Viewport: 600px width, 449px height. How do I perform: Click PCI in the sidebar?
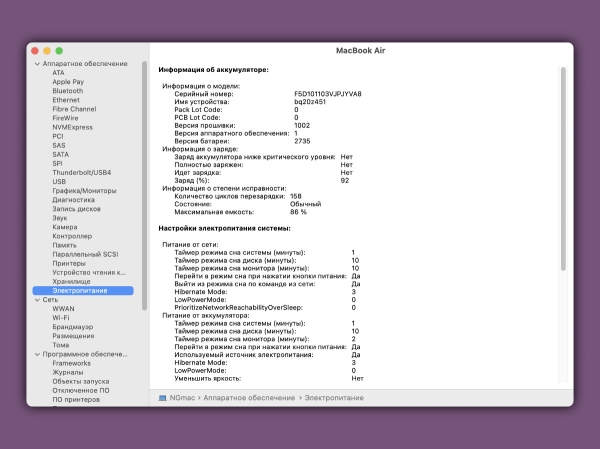[58, 136]
